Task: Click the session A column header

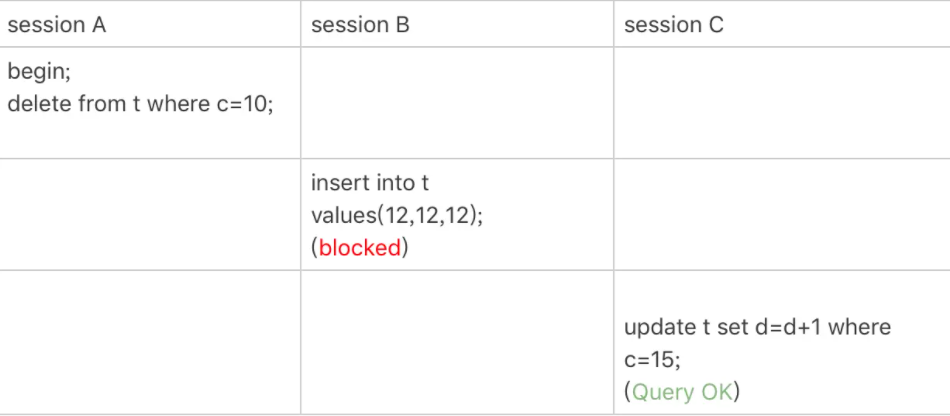Action: click(56, 25)
